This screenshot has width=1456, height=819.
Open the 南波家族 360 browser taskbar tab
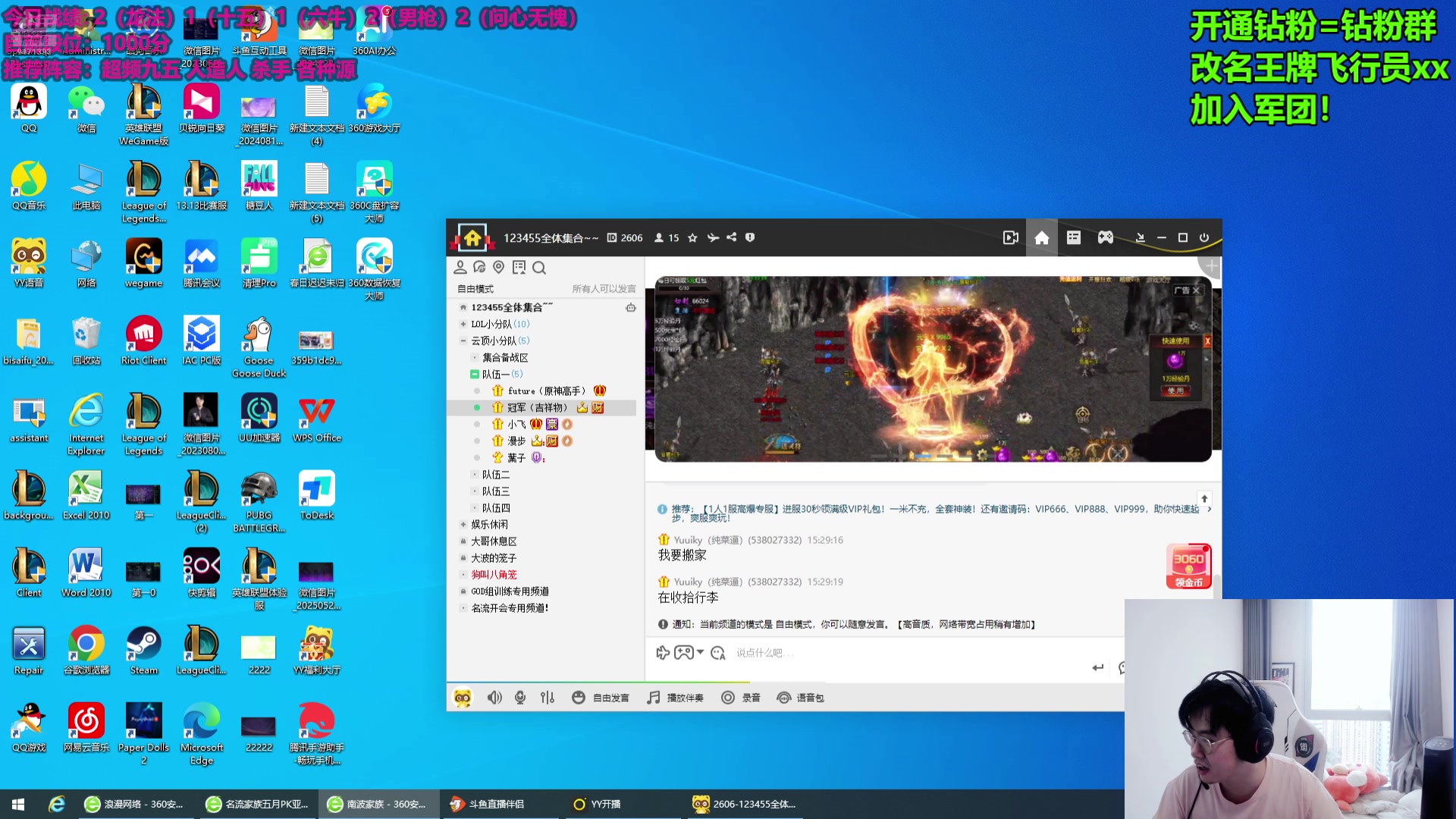tap(378, 804)
